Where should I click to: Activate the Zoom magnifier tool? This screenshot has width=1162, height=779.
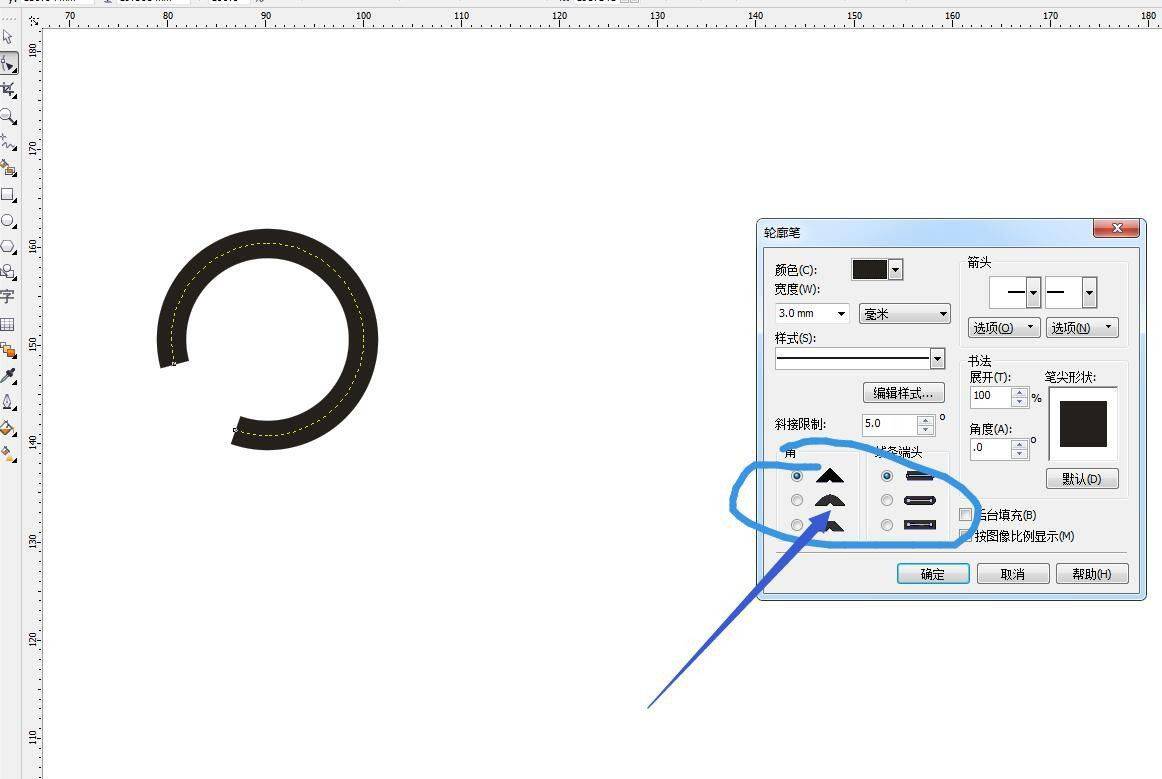[x=8, y=116]
